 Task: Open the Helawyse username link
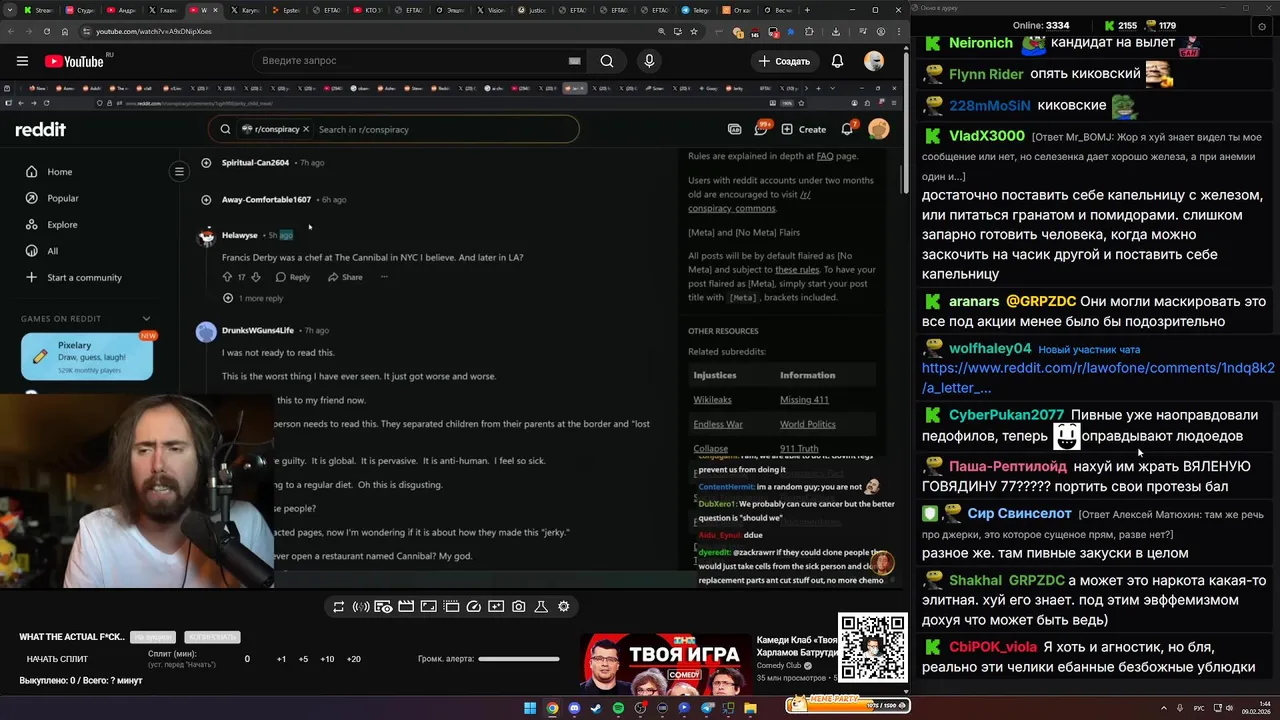[x=239, y=235]
